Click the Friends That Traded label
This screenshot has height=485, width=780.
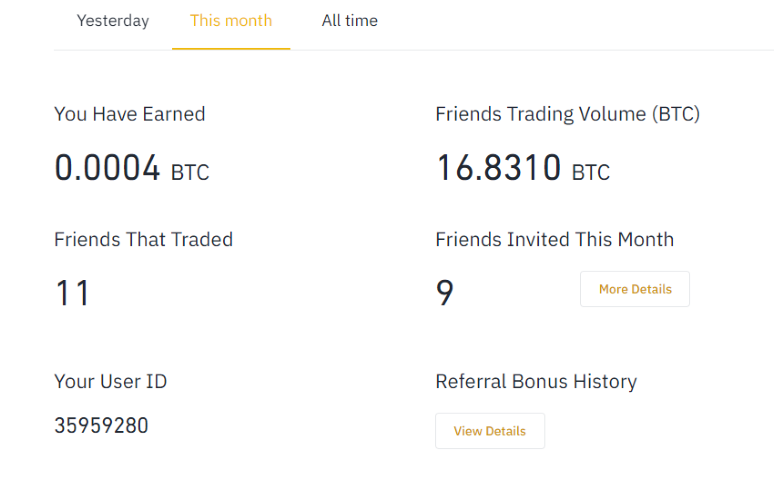(x=143, y=240)
